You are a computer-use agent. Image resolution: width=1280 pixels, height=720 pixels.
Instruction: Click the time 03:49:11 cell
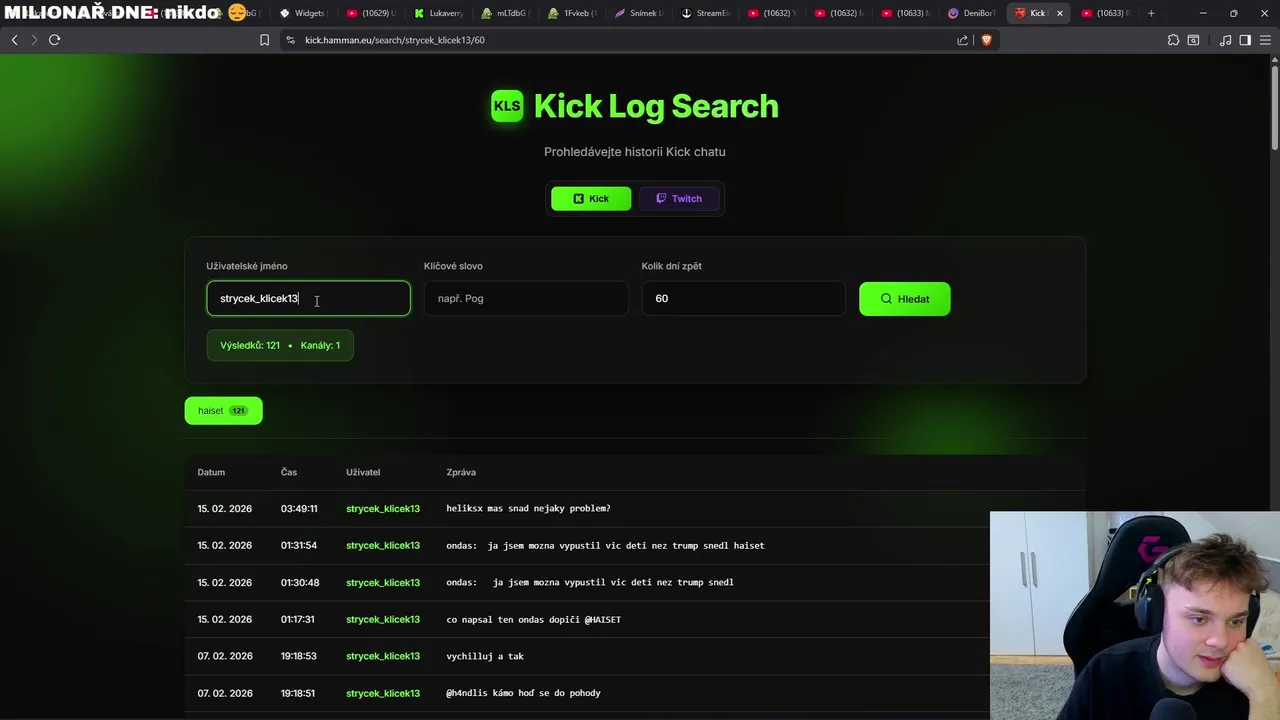[299, 508]
